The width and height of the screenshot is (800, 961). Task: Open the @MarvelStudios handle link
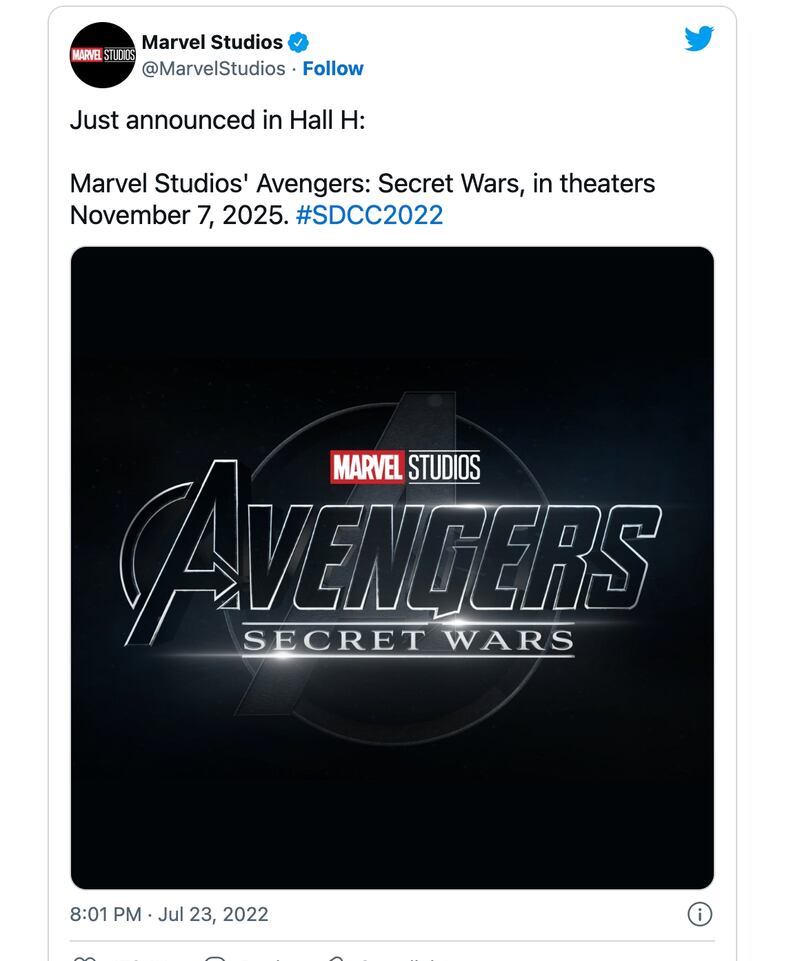click(213, 69)
